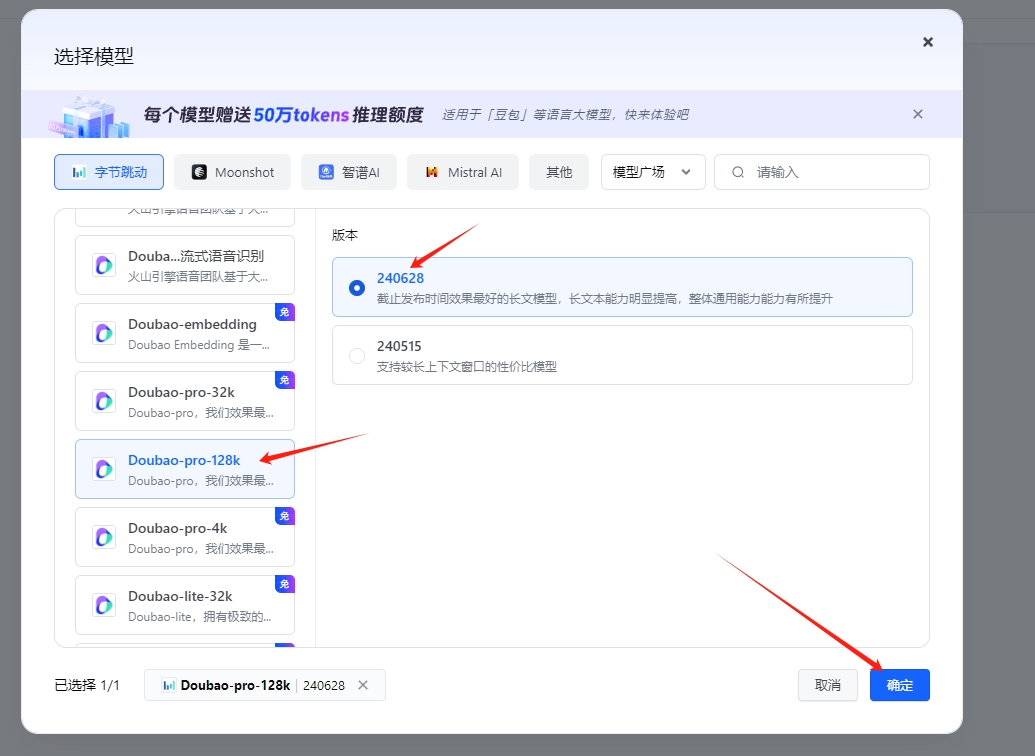The image size is (1035, 756).
Task: Click the 240628 version title text
Action: 400,278
